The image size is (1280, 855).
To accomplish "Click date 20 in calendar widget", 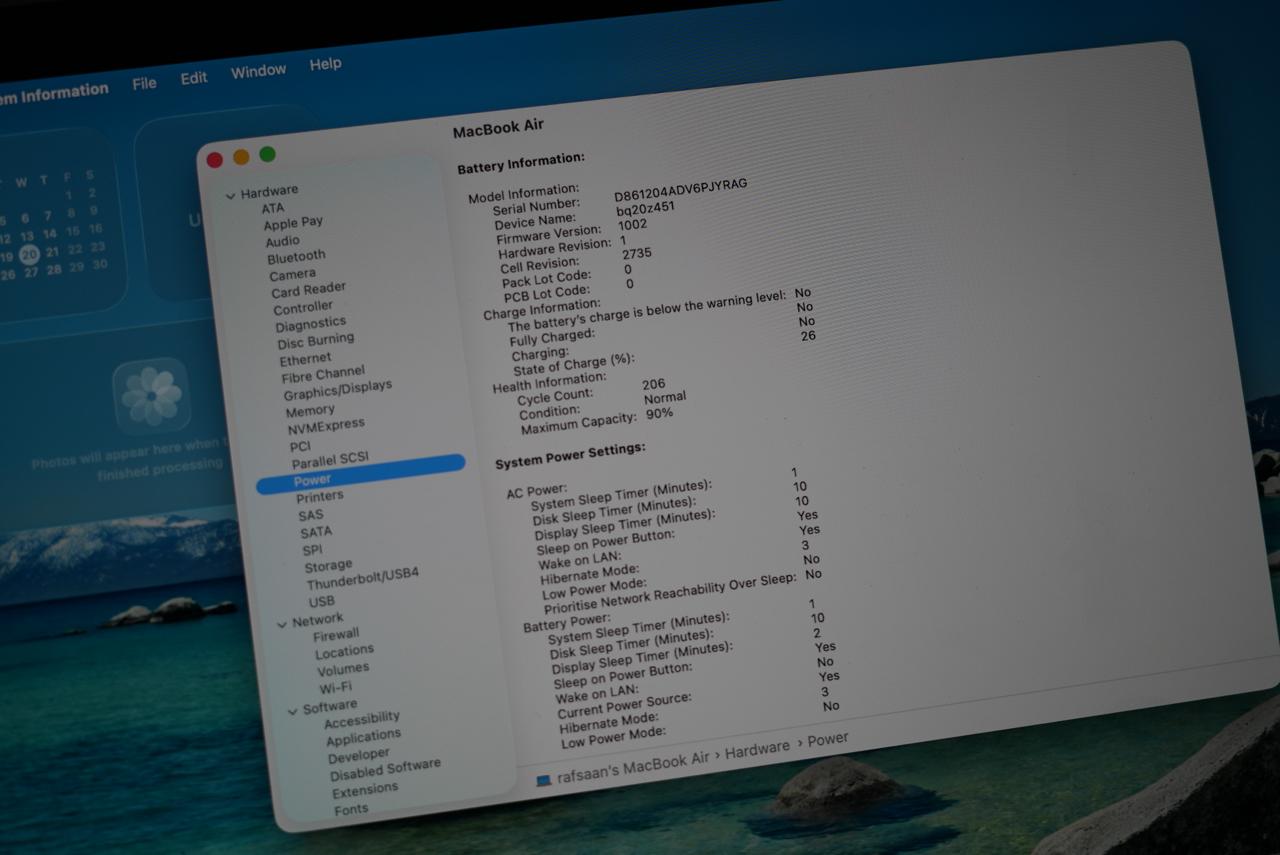I will click(x=29, y=254).
